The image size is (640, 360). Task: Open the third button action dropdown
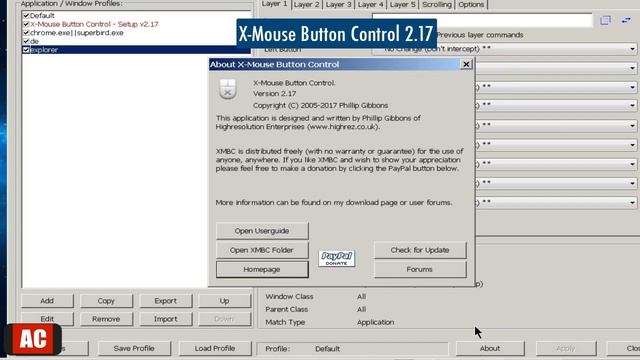pyautogui.click(x=632, y=87)
